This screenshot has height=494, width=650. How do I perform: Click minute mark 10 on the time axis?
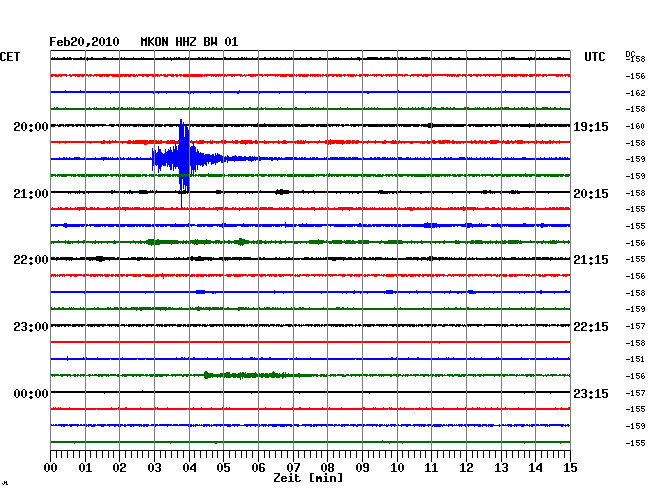click(x=397, y=467)
